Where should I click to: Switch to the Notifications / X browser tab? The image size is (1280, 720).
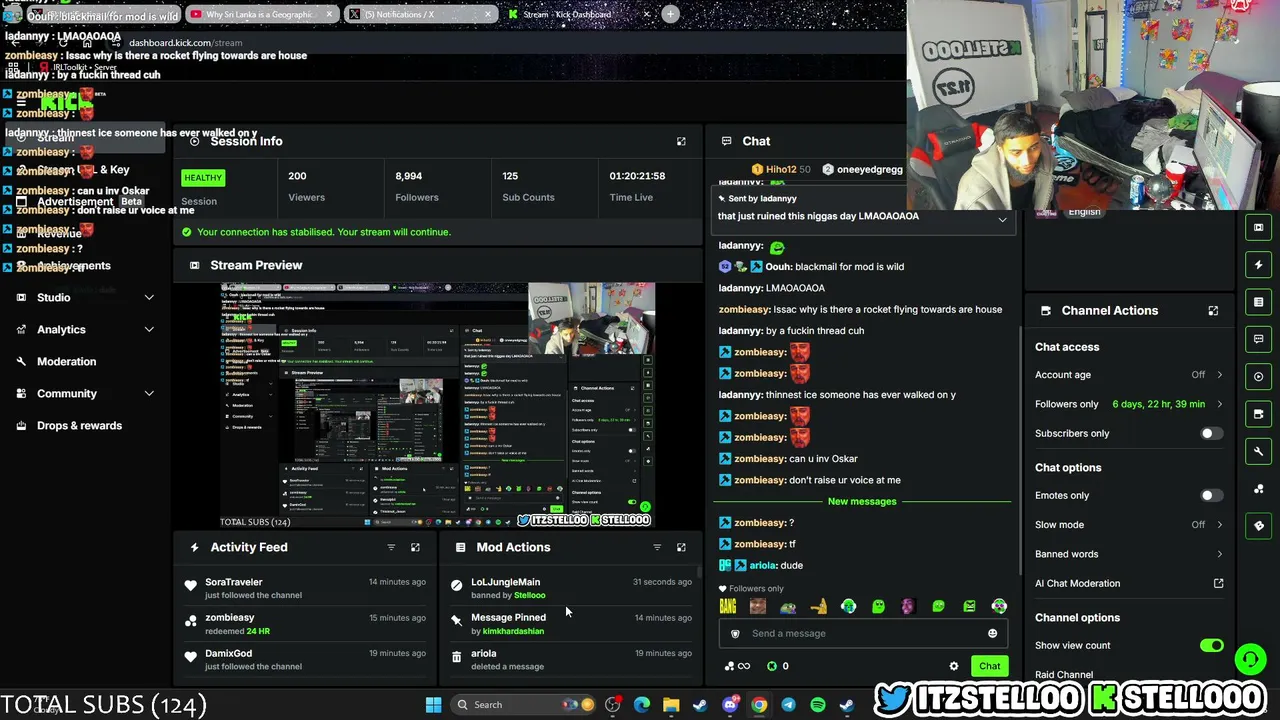pos(419,14)
